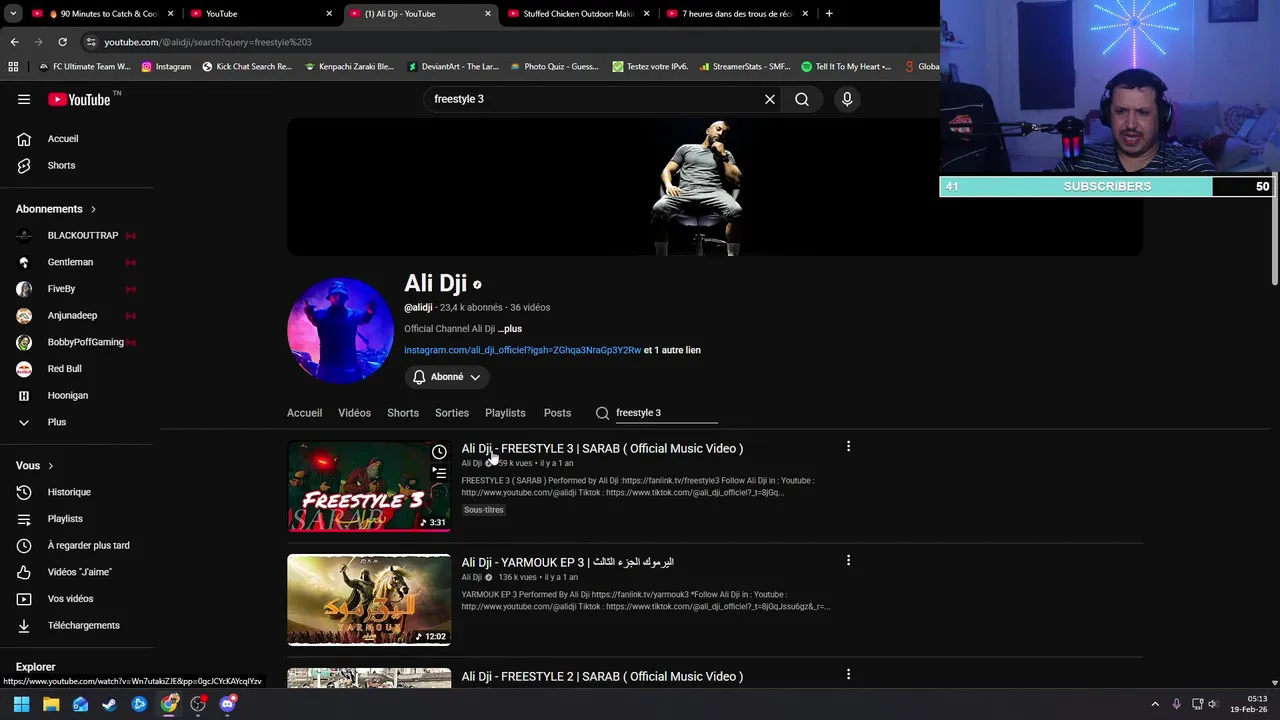This screenshot has width=1280, height=720.
Task: Open the Ali Dji Instagram link
Action: click(522, 350)
